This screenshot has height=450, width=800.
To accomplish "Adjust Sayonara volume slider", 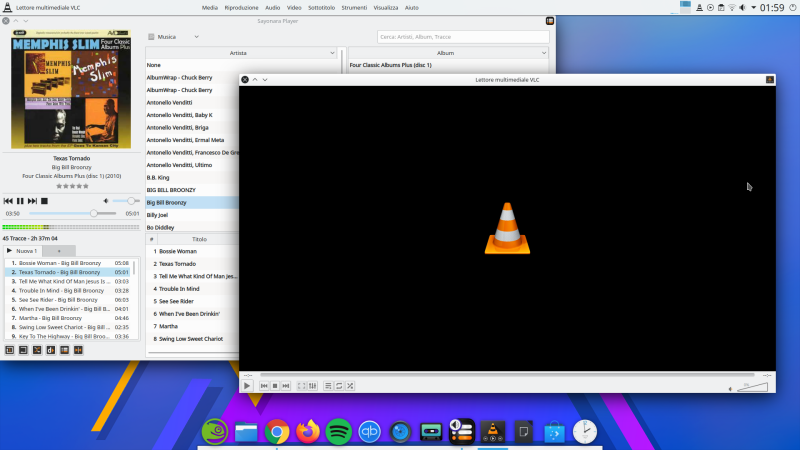I will pos(126,201).
